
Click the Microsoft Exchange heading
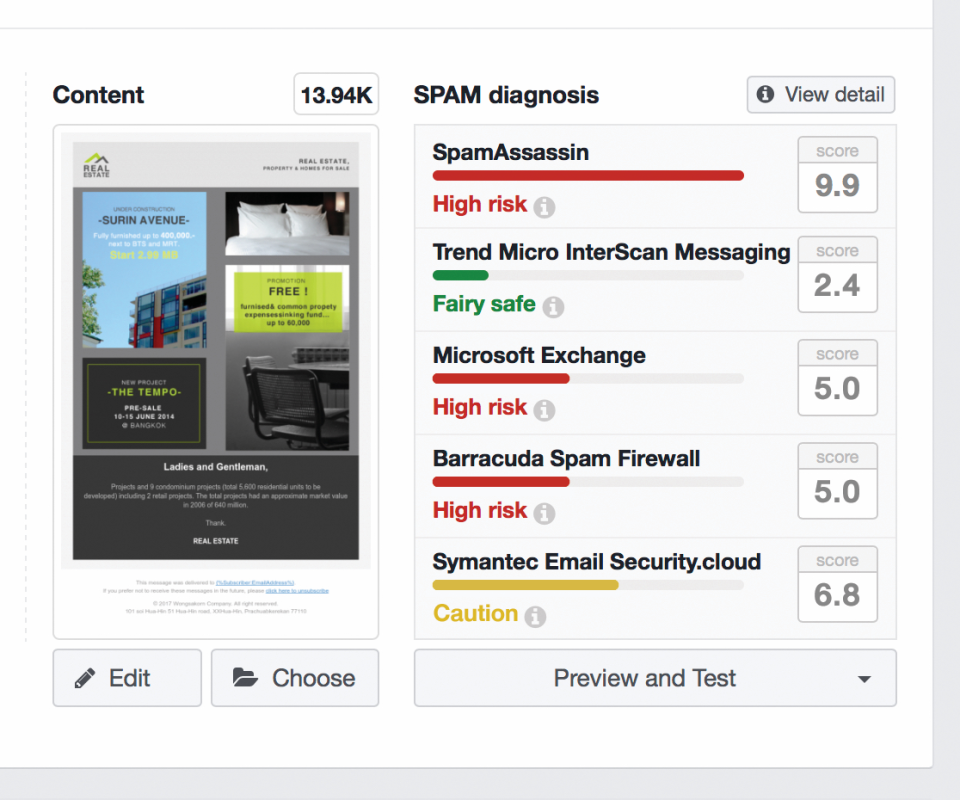tap(539, 356)
